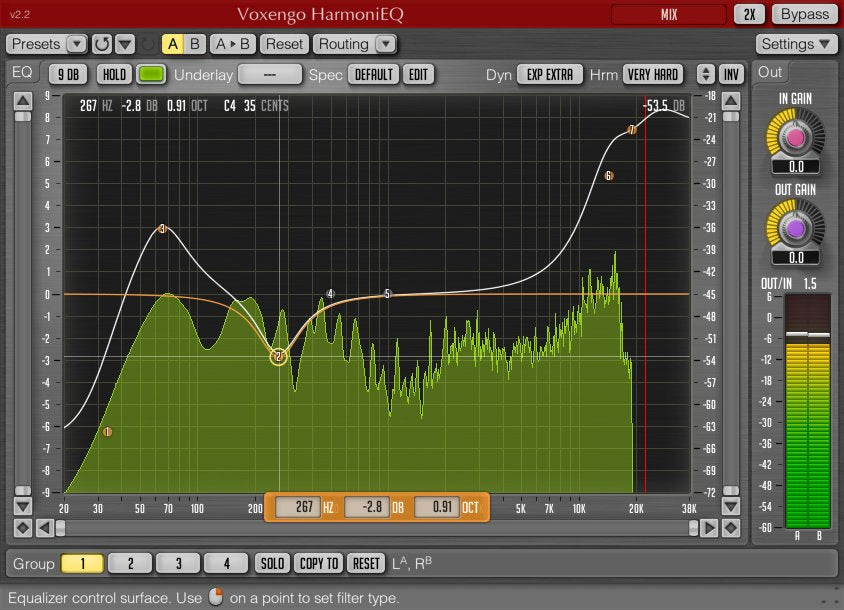This screenshot has width=844, height=610.
Task: Expand the Settings dropdown menu
Action: click(797, 44)
